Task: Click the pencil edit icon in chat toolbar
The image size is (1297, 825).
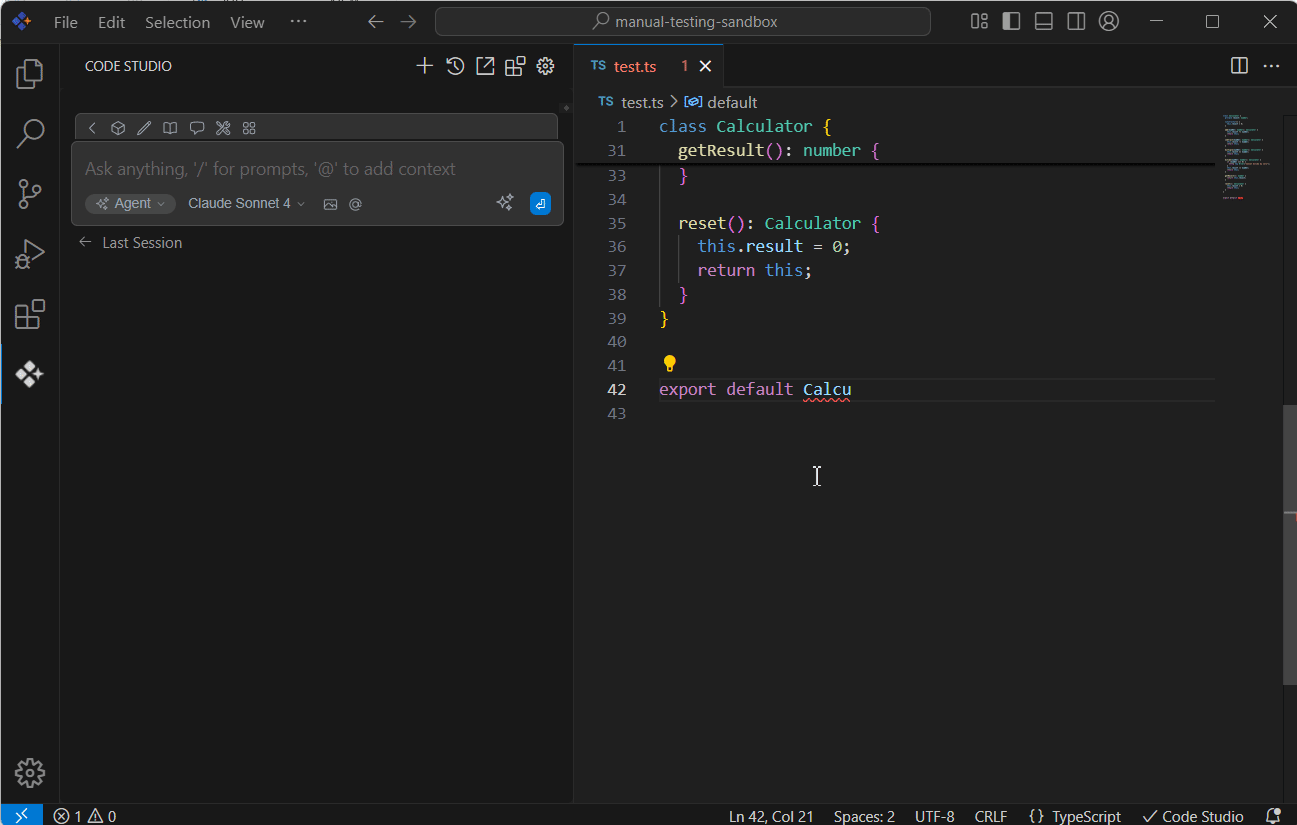Action: (x=144, y=128)
